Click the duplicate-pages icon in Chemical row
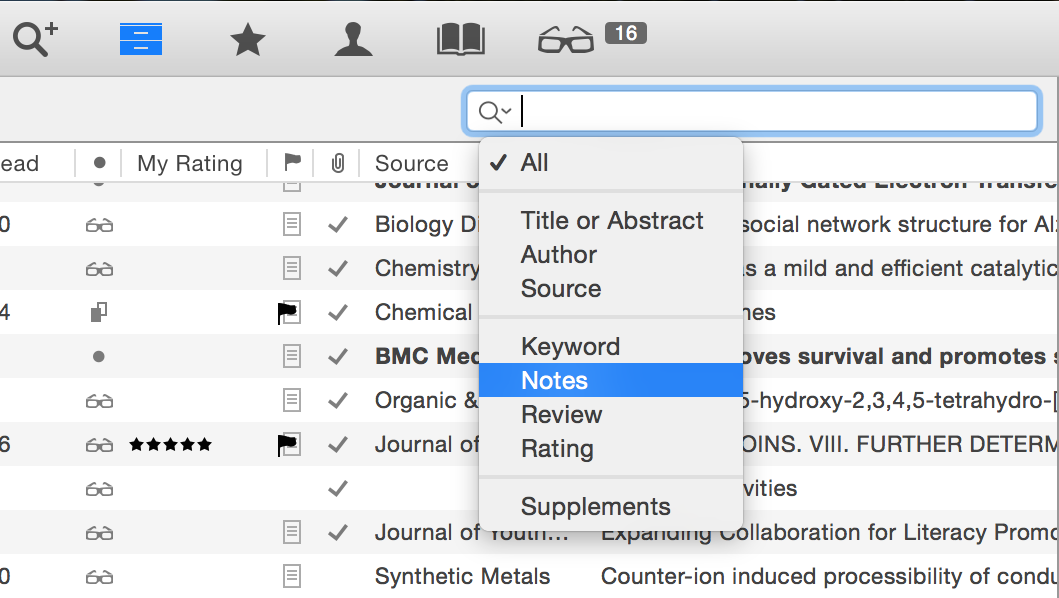This screenshot has width=1059, height=598. click(x=99, y=312)
